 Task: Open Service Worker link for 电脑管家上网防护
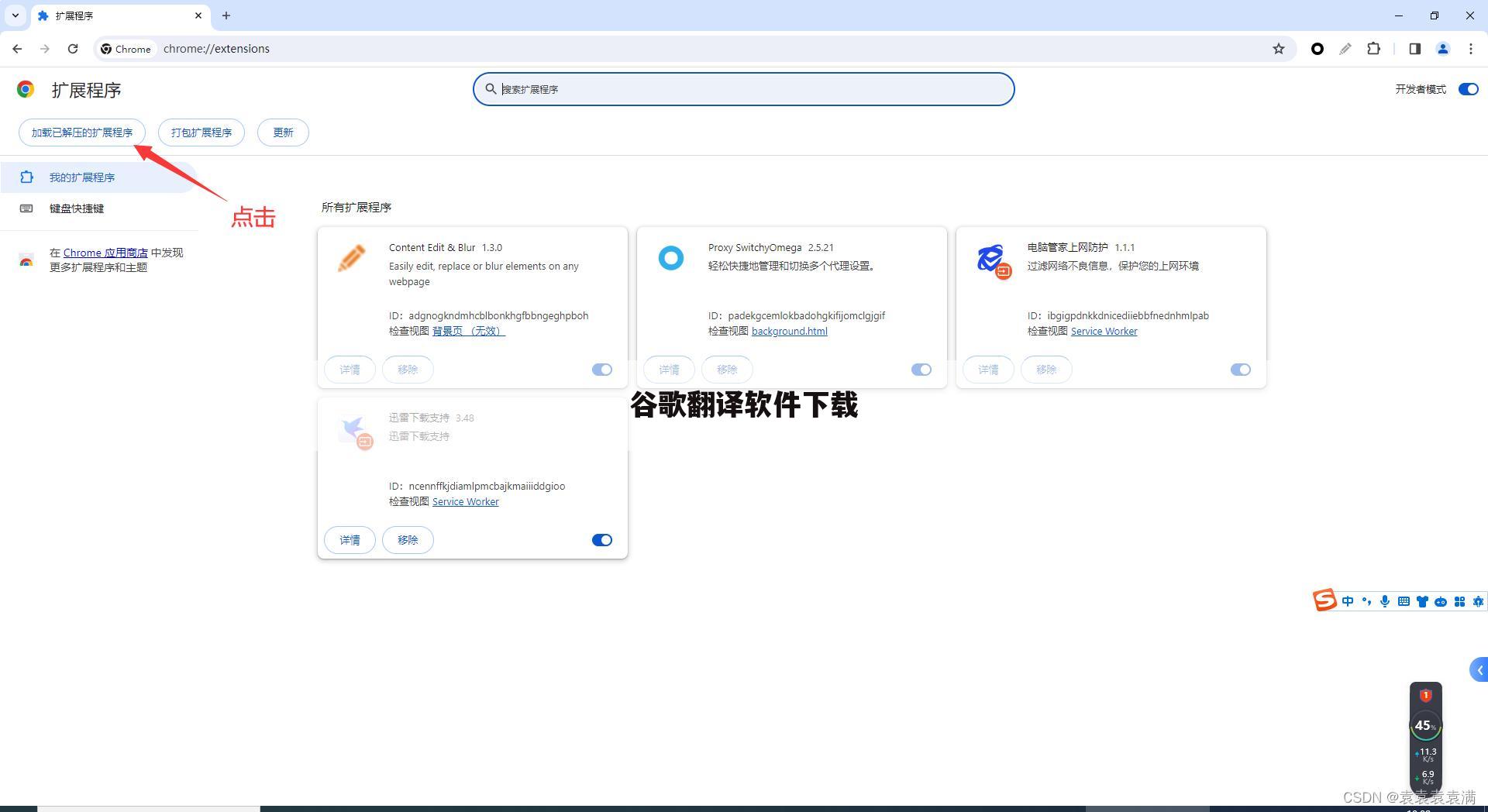point(1104,331)
